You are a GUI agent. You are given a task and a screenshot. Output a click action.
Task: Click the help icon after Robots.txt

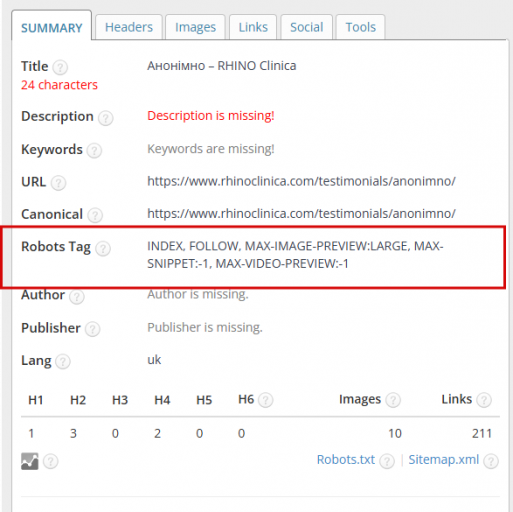pyautogui.click(x=387, y=461)
